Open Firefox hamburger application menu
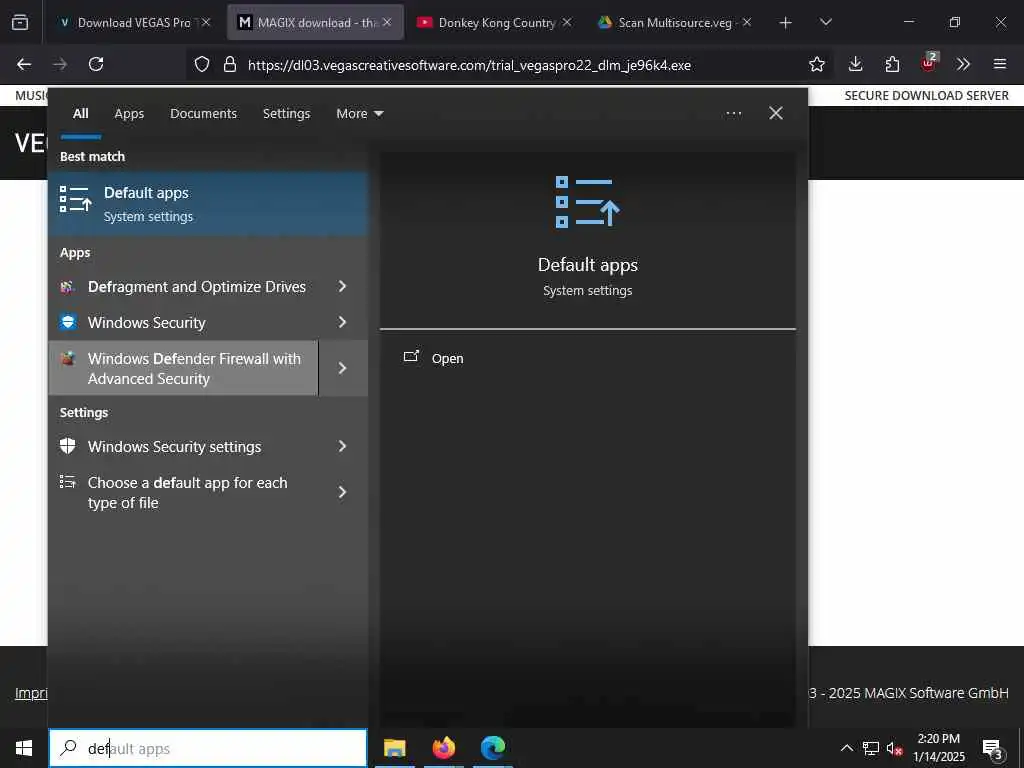 [x=1000, y=64]
